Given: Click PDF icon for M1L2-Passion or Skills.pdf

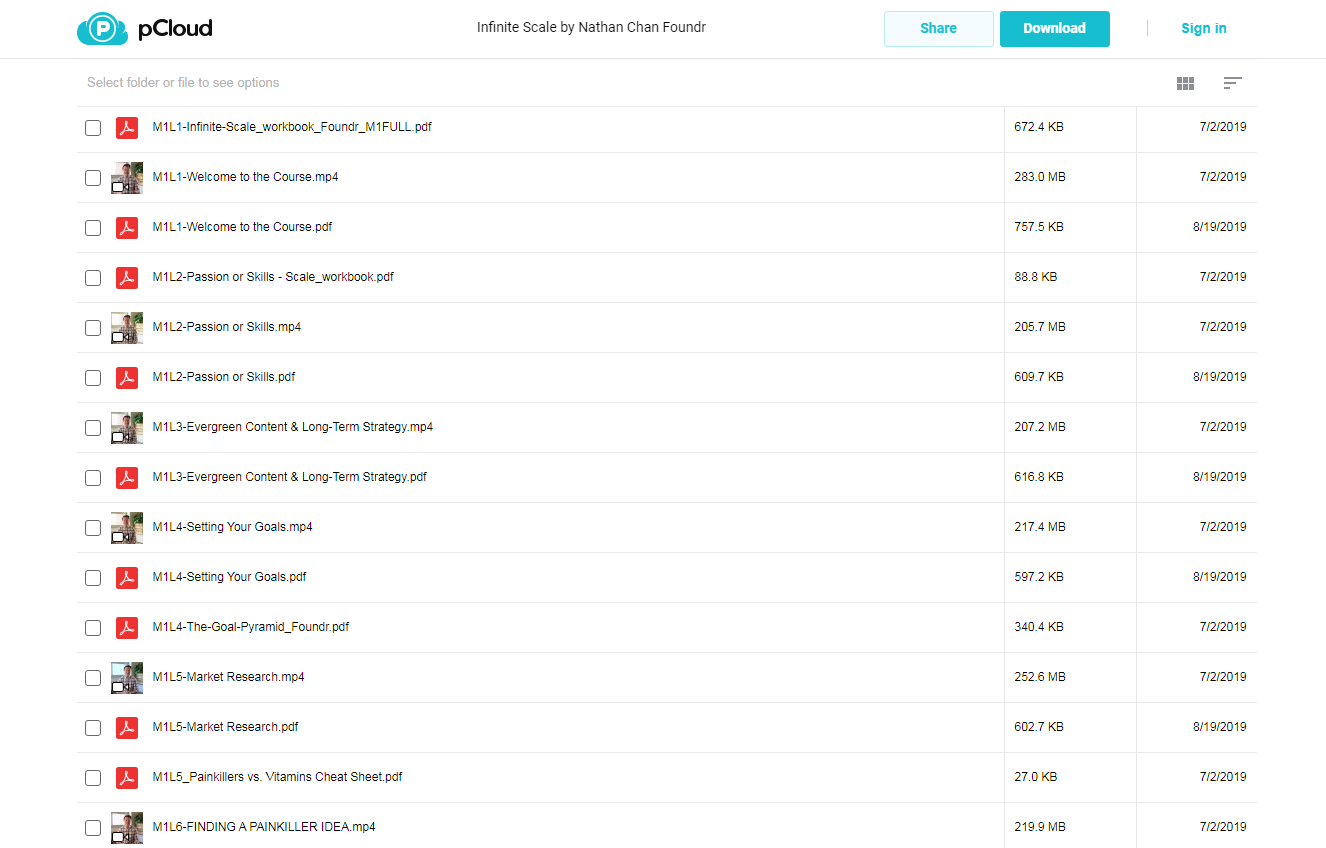Looking at the screenshot, I should coord(127,377).
